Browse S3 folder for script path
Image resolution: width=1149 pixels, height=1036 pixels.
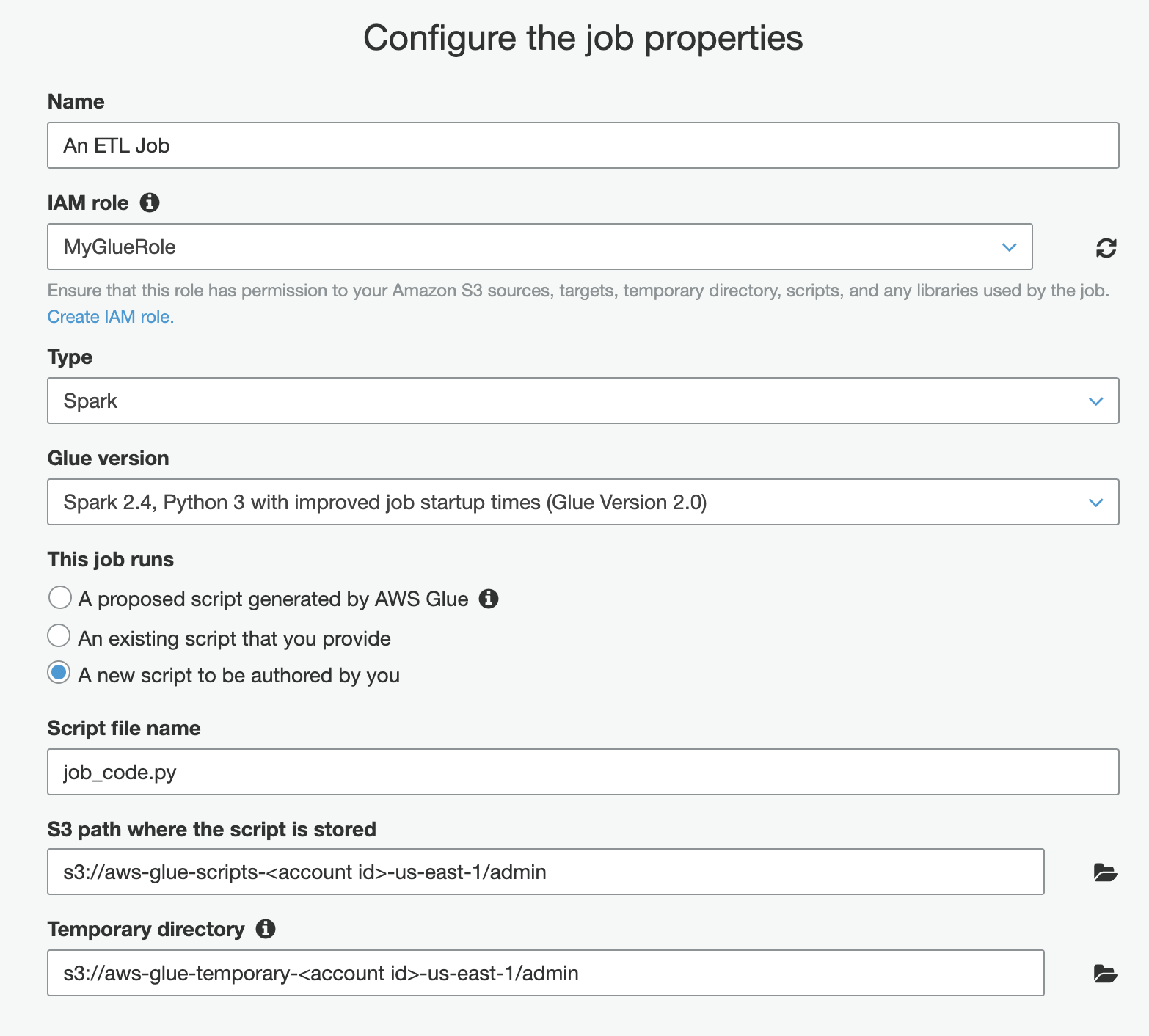pyautogui.click(x=1105, y=872)
